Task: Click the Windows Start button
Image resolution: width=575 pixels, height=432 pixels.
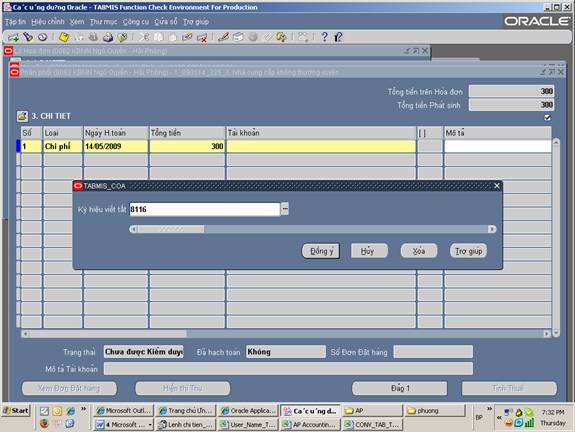Action: click(16, 411)
